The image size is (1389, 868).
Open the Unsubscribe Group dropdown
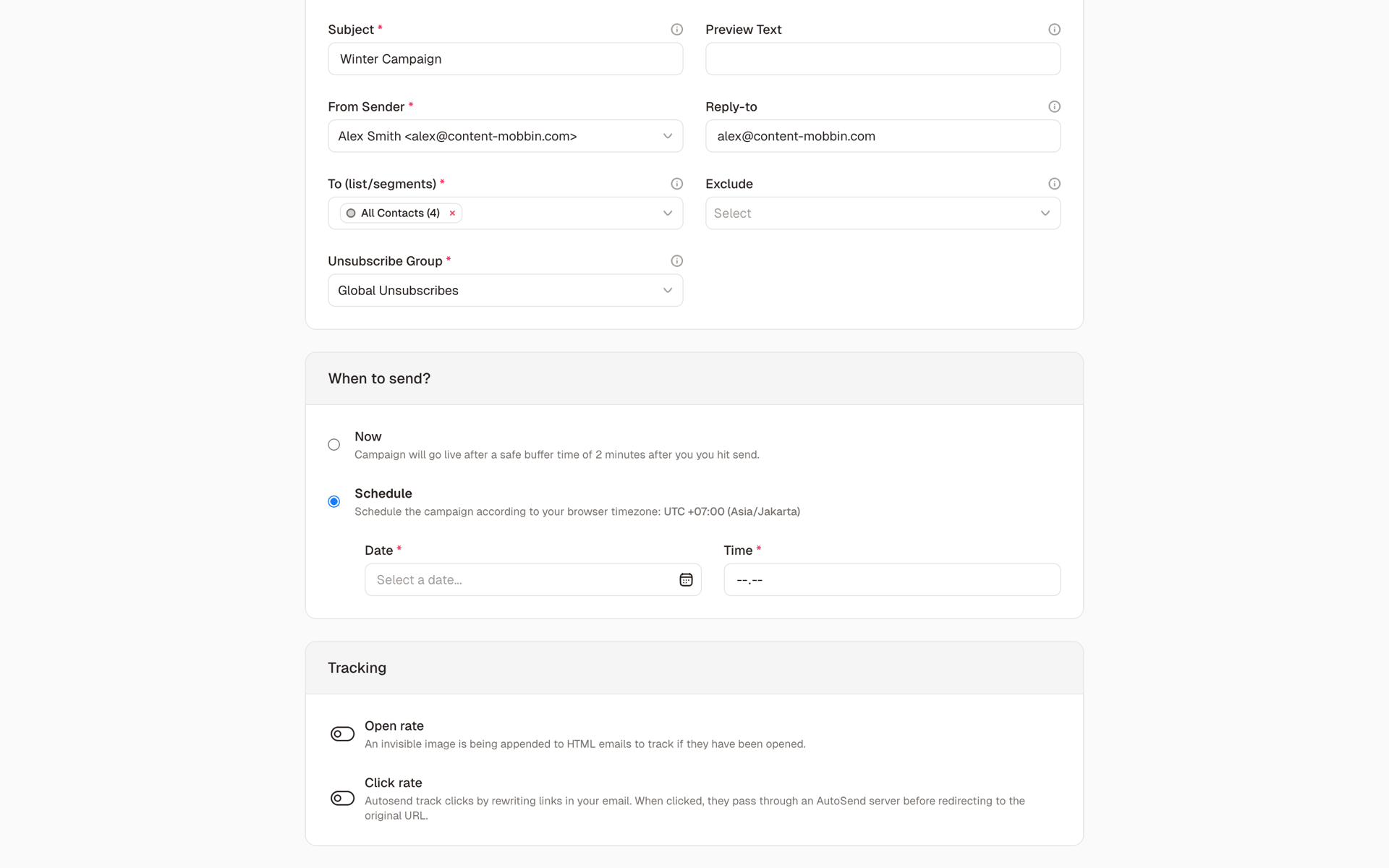point(505,290)
